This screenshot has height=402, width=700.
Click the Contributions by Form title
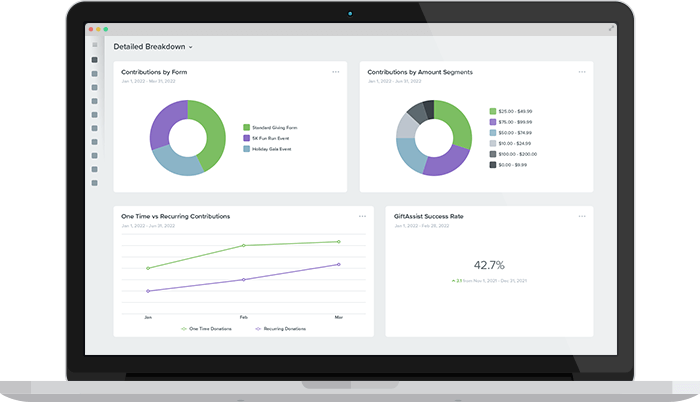click(x=154, y=72)
